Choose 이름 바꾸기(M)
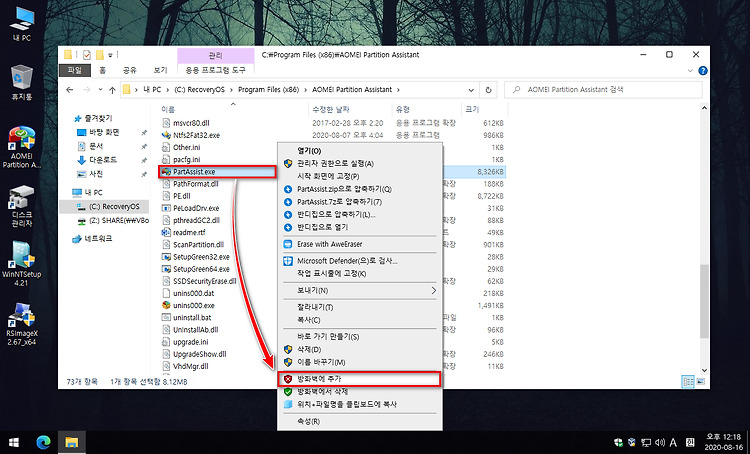This screenshot has width=750, height=454. click(x=360, y=362)
